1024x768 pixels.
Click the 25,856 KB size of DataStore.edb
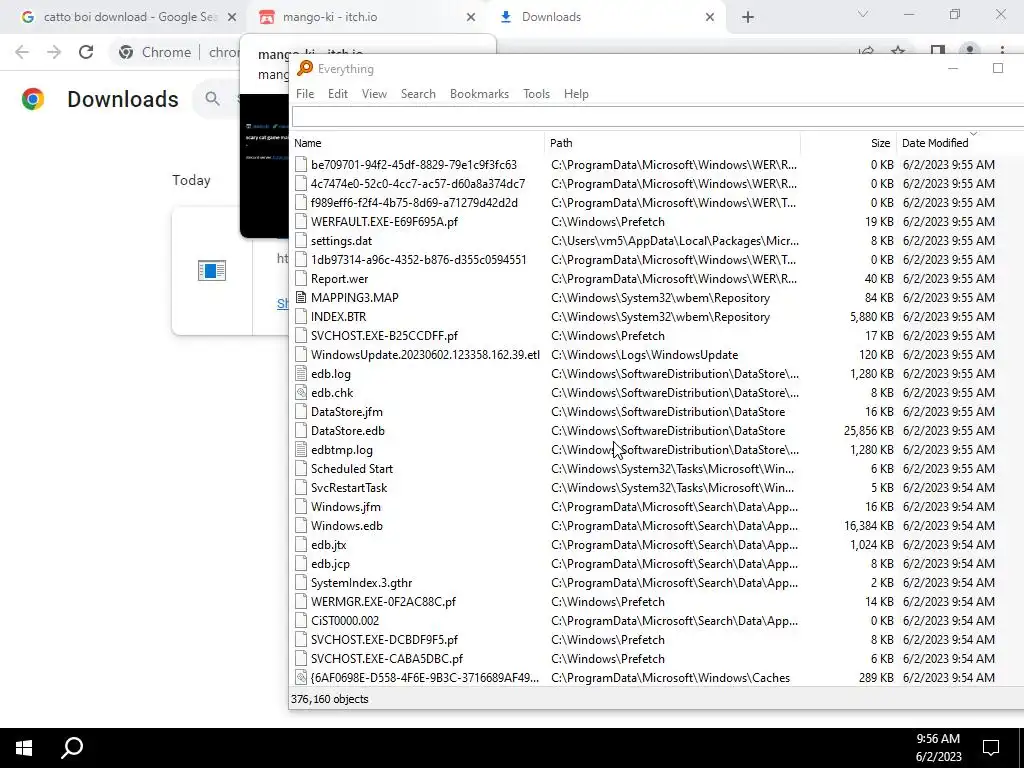point(868,430)
